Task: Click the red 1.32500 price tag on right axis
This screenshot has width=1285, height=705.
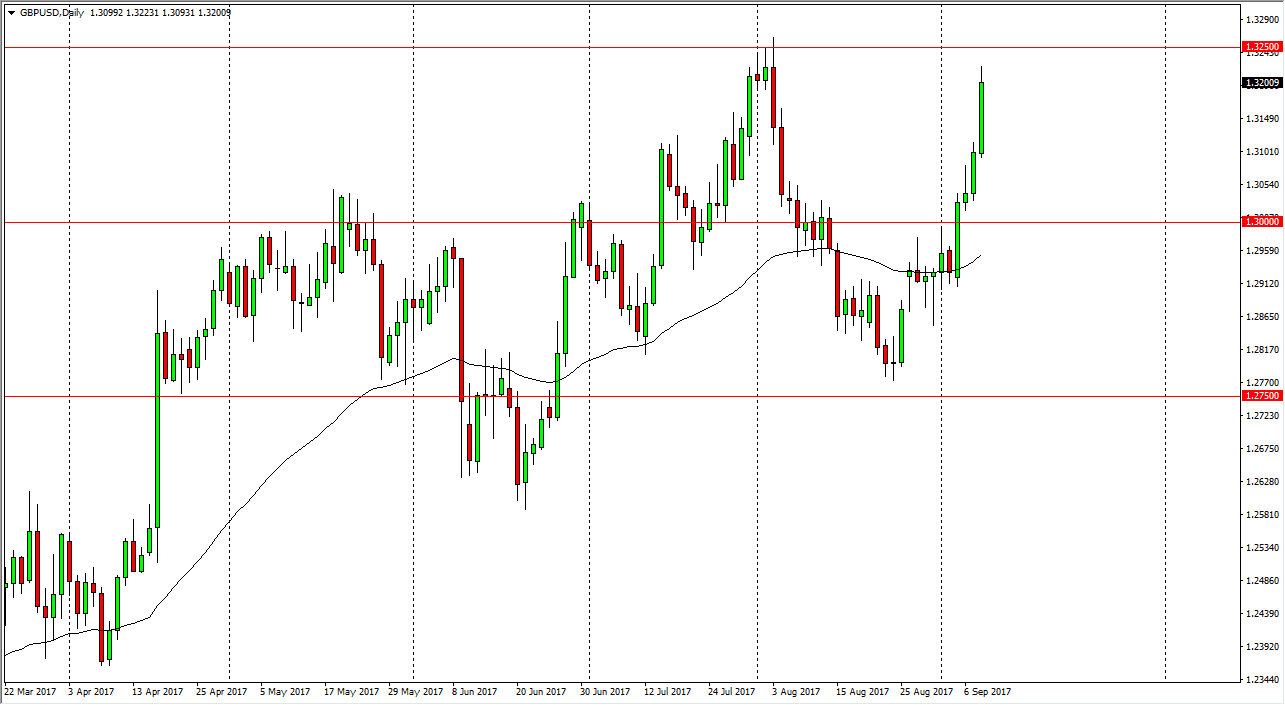Action: click(1261, 46)
